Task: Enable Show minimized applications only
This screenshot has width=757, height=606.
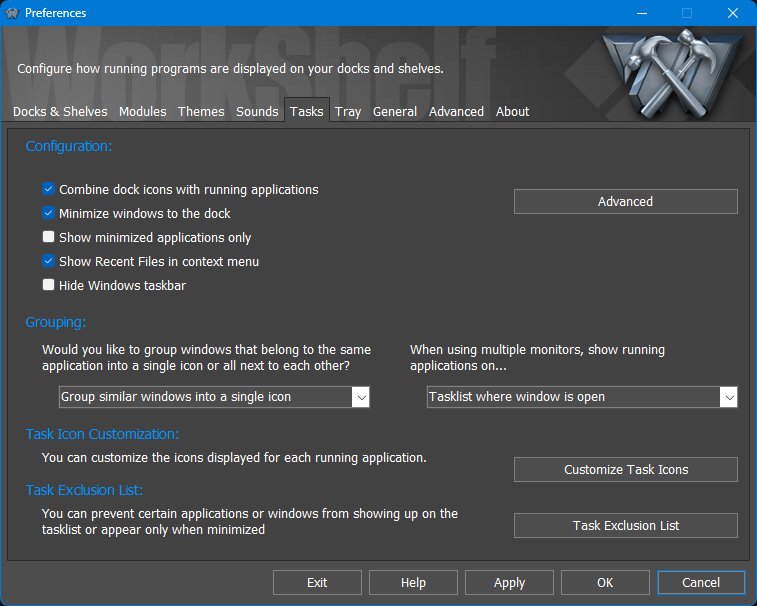Action: coord(48,237)
